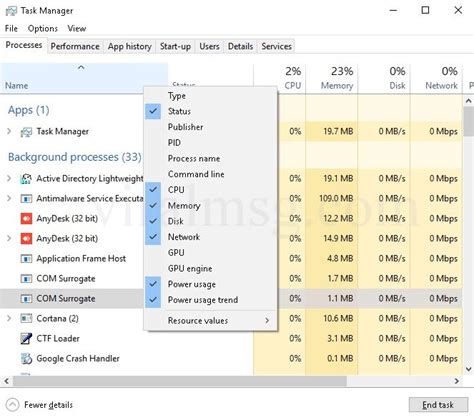The image size is (474, 420).
Task: Uncheck Power usage column option
Action: 211,284
